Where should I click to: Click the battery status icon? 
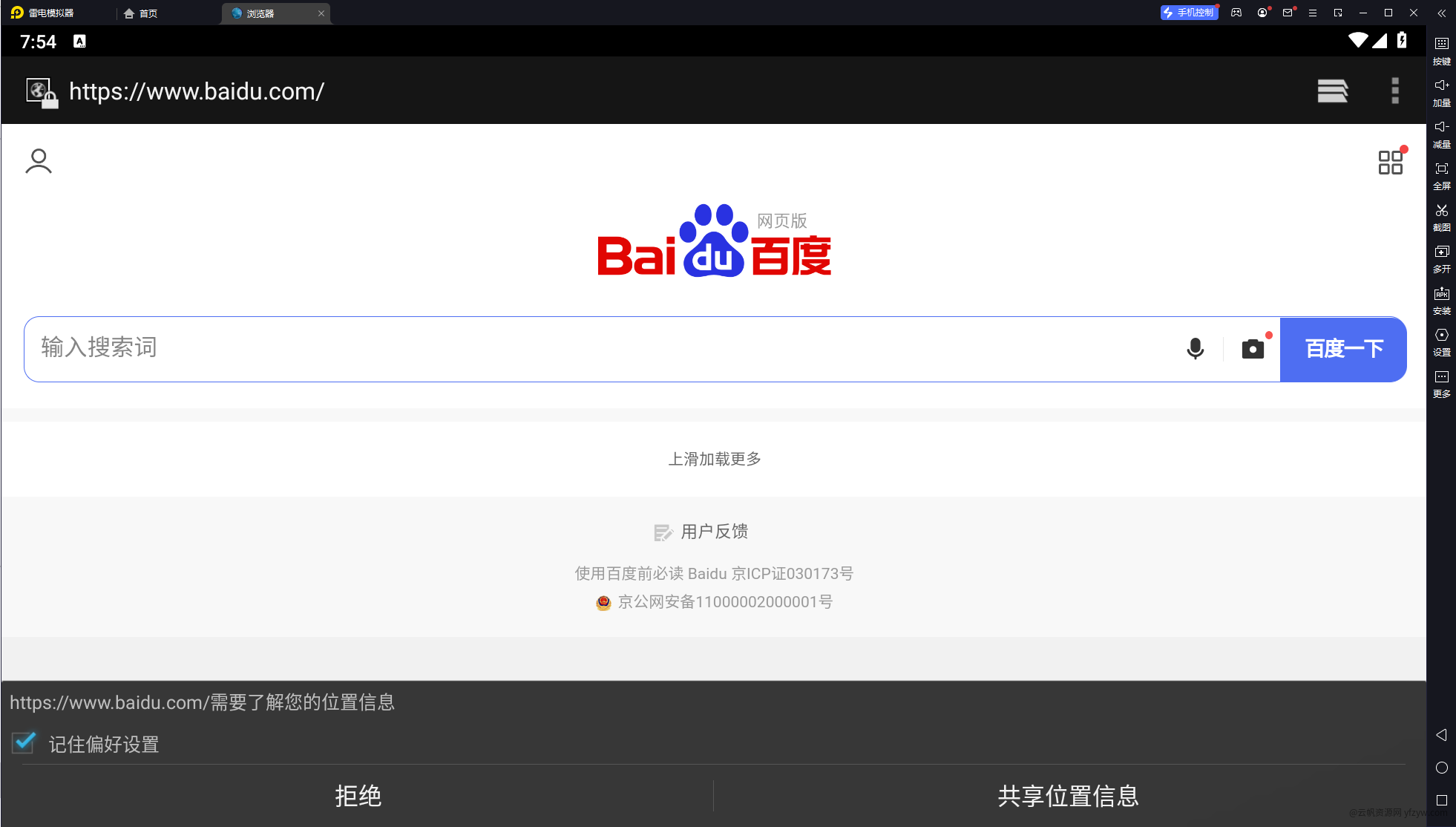coord(1401,40)
